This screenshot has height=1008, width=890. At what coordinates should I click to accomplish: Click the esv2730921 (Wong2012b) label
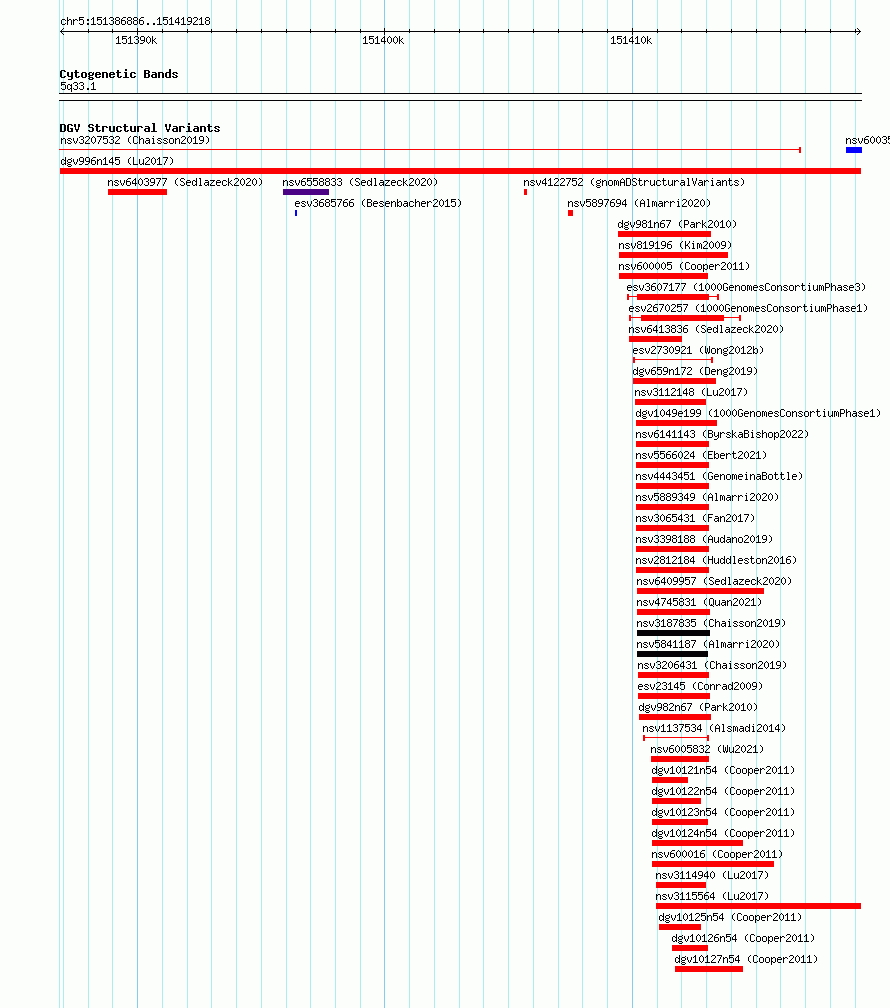point(698,350)
